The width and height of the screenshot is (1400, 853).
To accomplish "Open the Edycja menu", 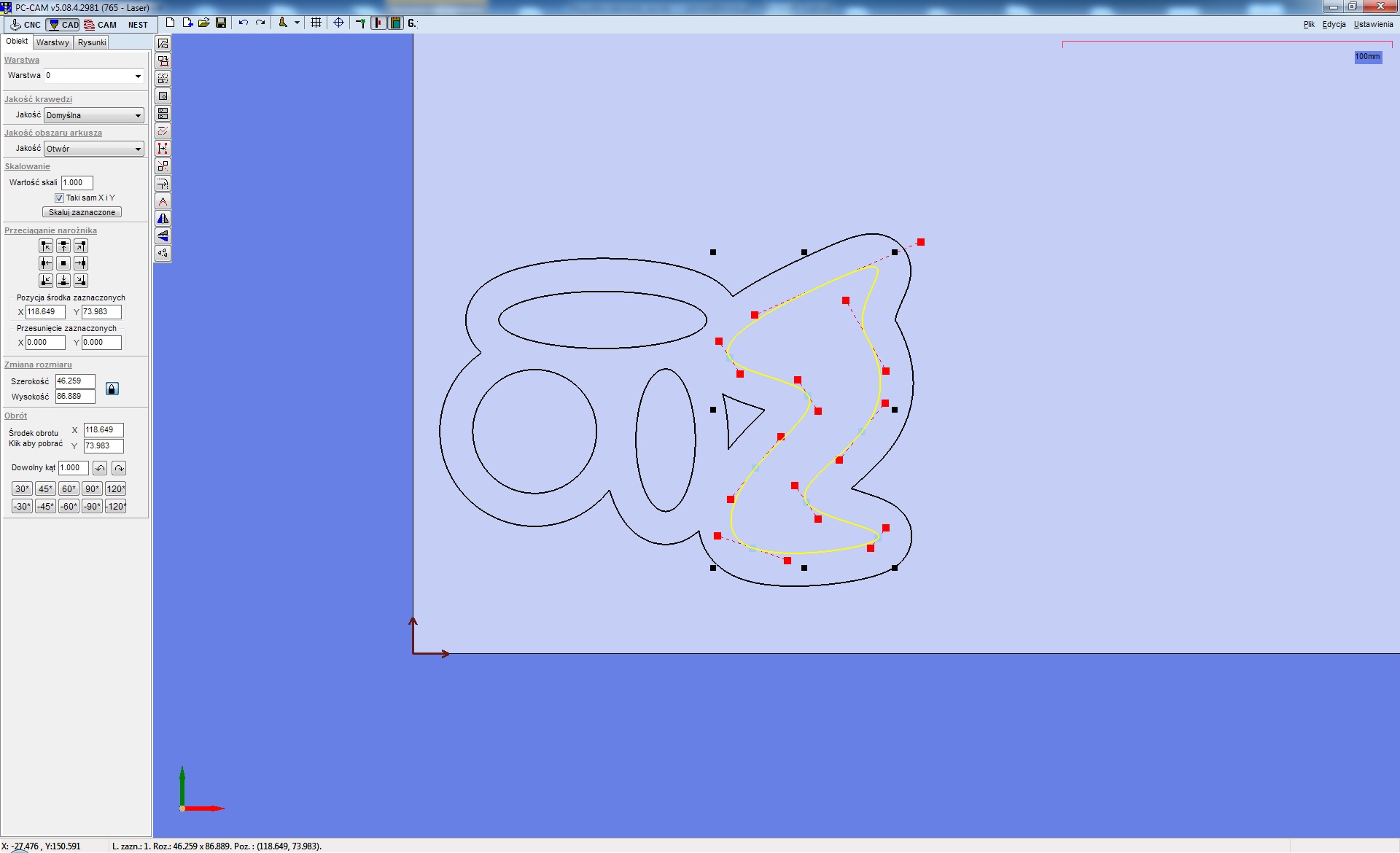I will pos(1334,25).
